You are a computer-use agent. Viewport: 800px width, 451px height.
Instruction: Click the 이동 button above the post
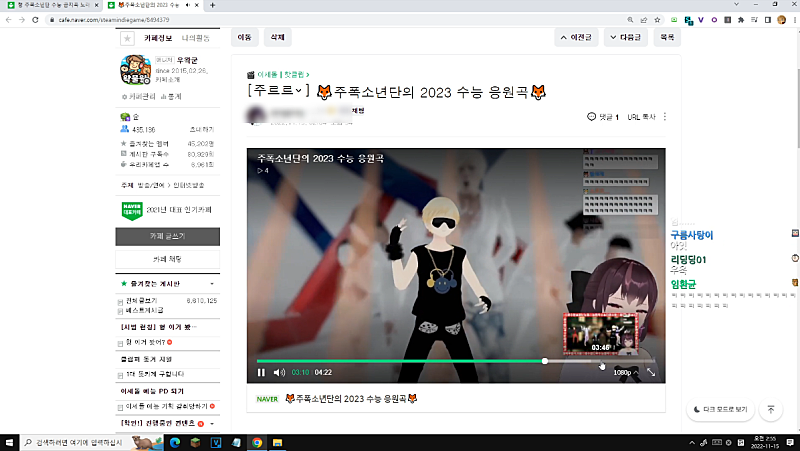click(x=244, y=37)
